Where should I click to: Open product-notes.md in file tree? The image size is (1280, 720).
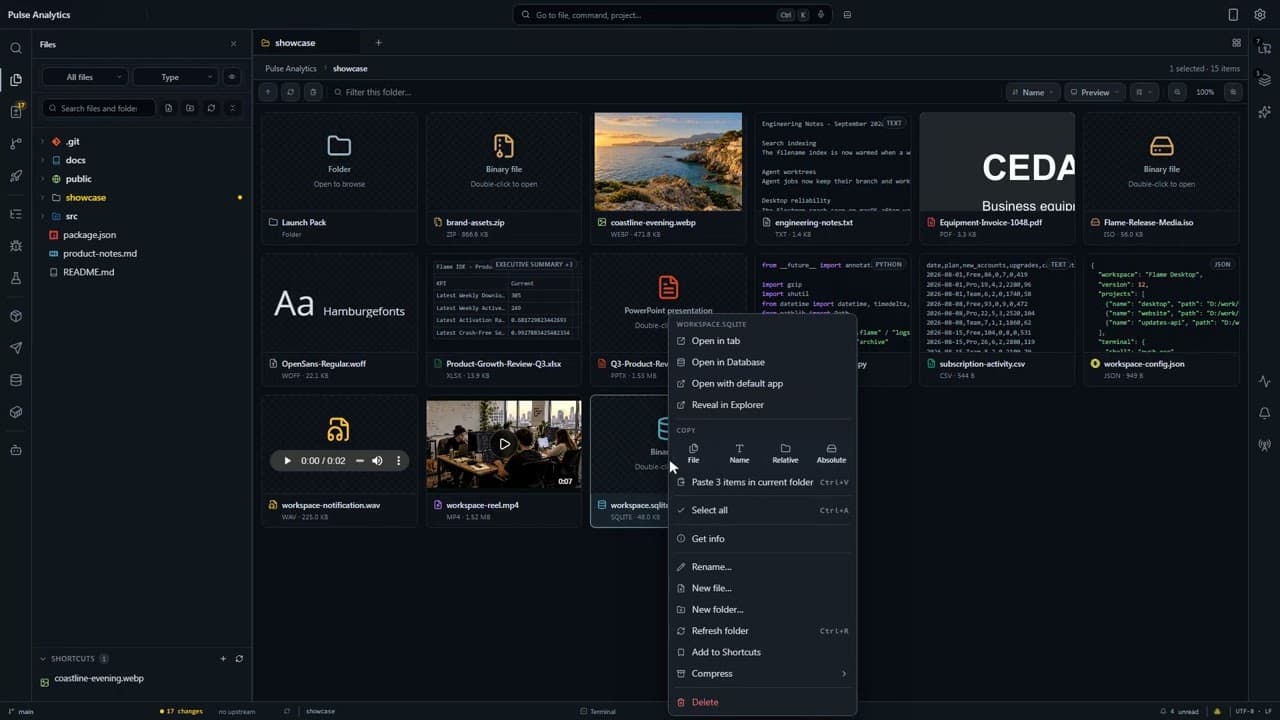pos(100,253)
